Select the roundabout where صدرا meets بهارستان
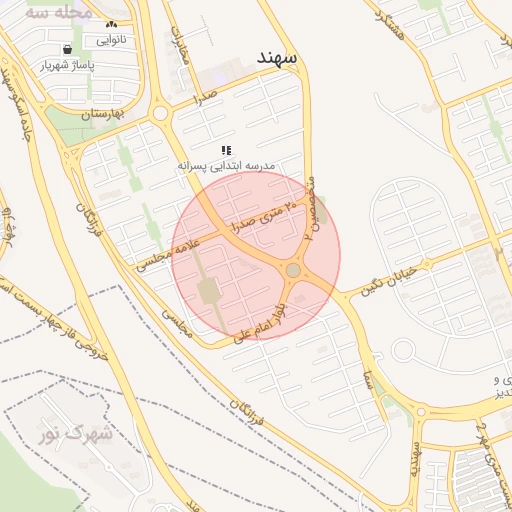 (160, 113)
